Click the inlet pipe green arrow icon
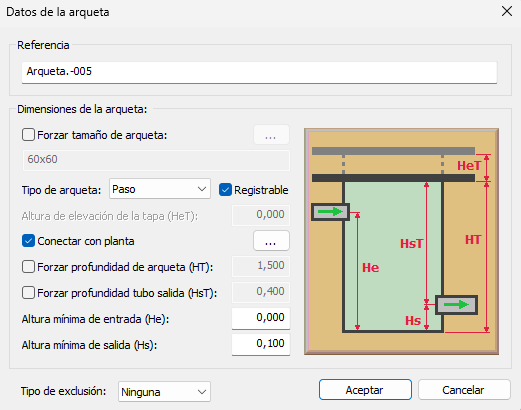The height and width of the screenshot is (410, 521). [x=330, y=212]
